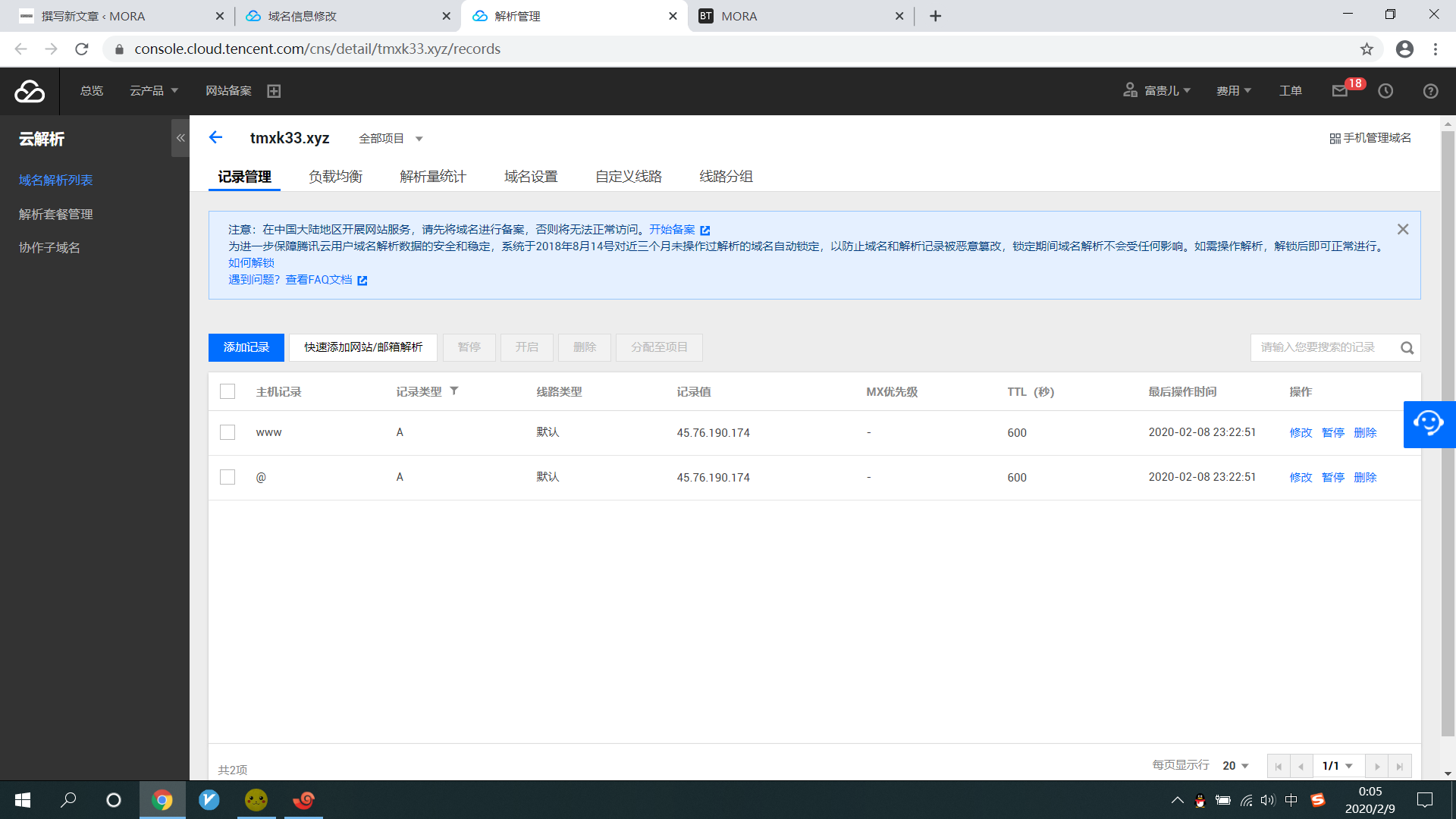Click the search magnifier icon in records search
This screenshot has width=1456, height=819.
coord(1407,348)
